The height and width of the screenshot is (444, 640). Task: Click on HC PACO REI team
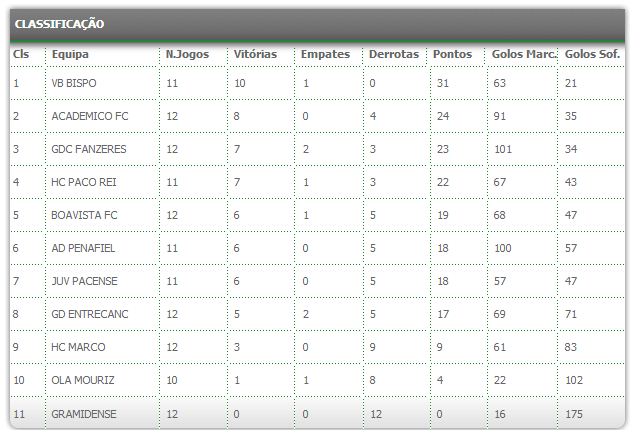tap(85, 182)
